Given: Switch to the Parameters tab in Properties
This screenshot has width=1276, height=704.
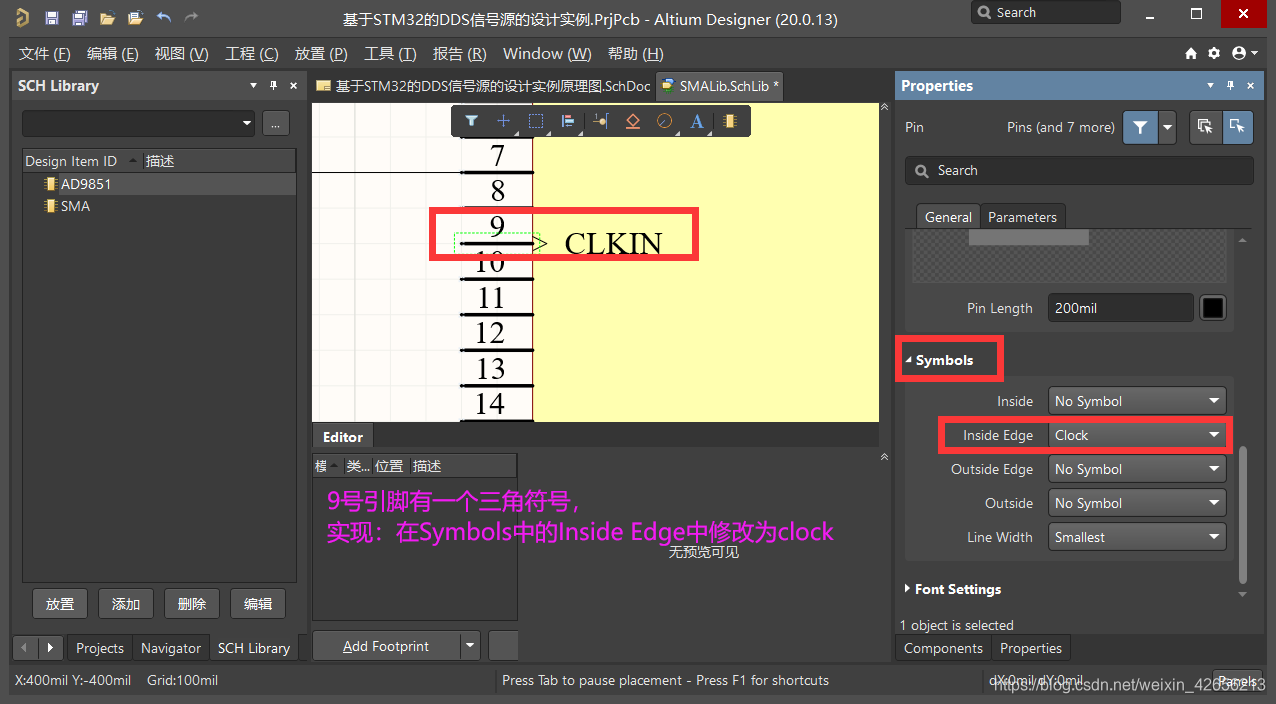Looking at the screenshot, I should click(1022, 217).
